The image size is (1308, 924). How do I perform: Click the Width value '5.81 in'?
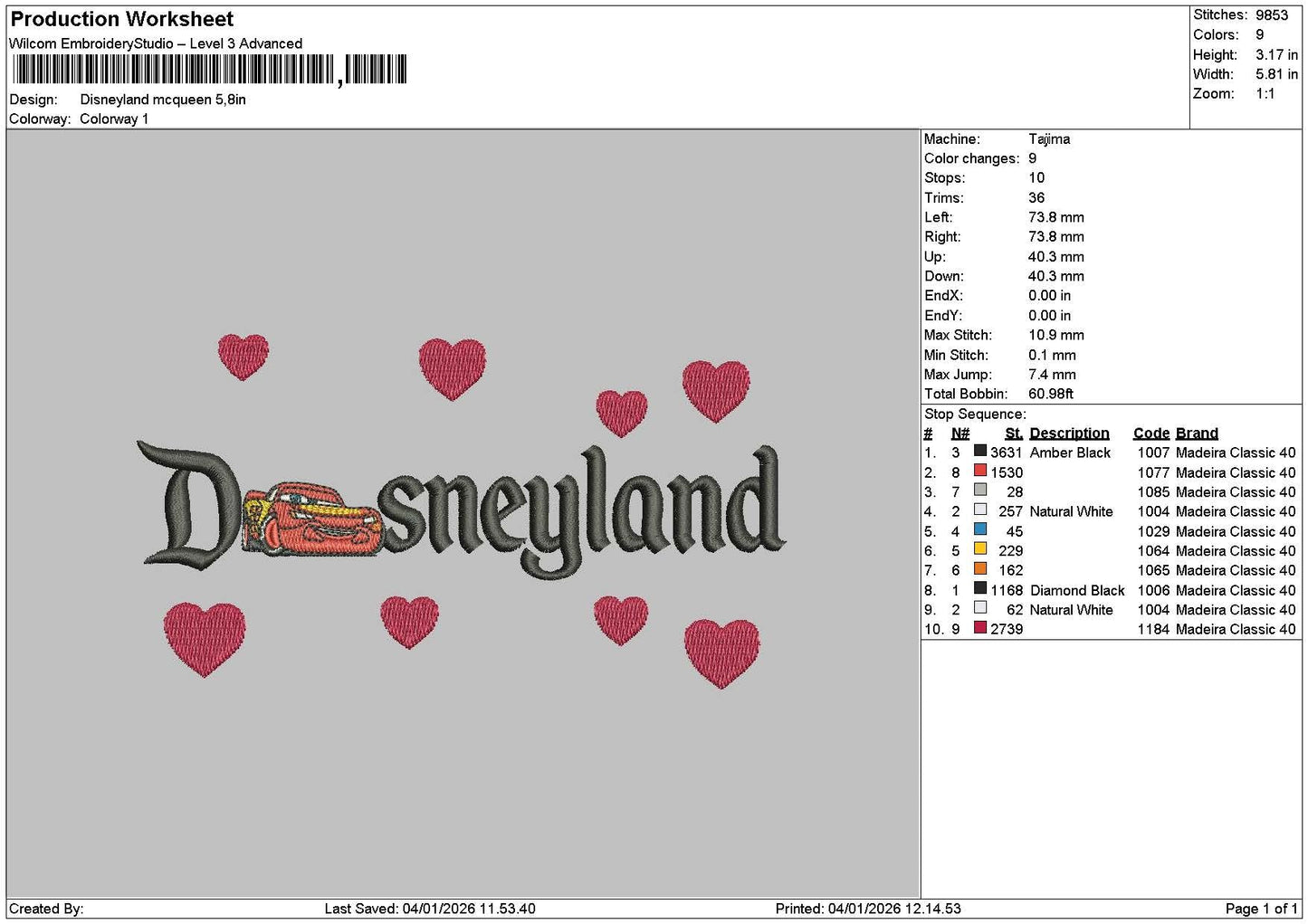(1276, 74)
